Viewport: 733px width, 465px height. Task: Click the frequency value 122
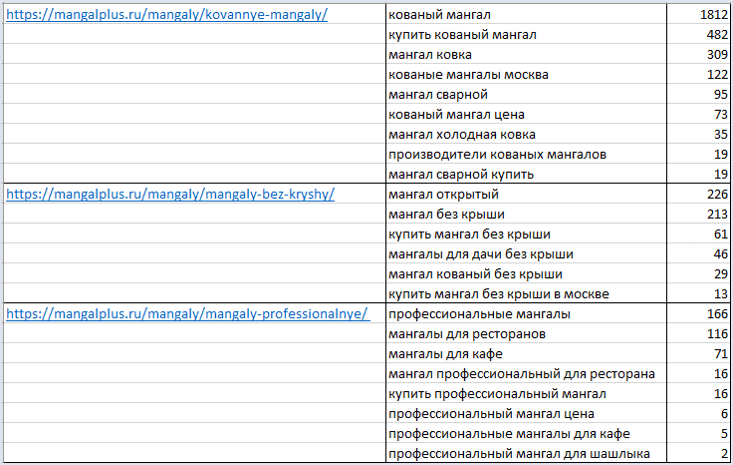tap(717, 75)
